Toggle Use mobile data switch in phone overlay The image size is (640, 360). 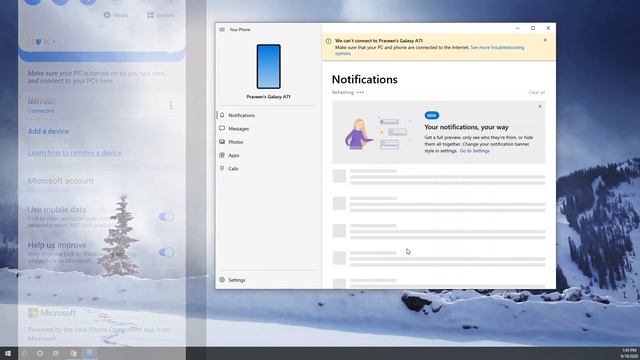pyautogui.click(x=166, y=217)
